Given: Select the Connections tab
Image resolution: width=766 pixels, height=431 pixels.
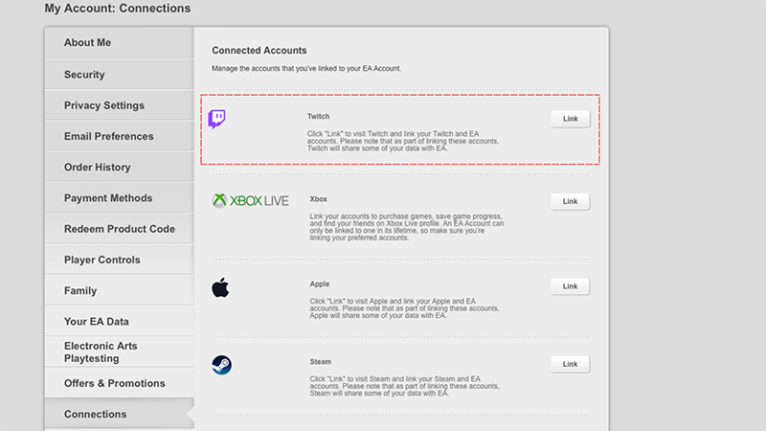Looking at the screenshot, I should coord(119,414).
